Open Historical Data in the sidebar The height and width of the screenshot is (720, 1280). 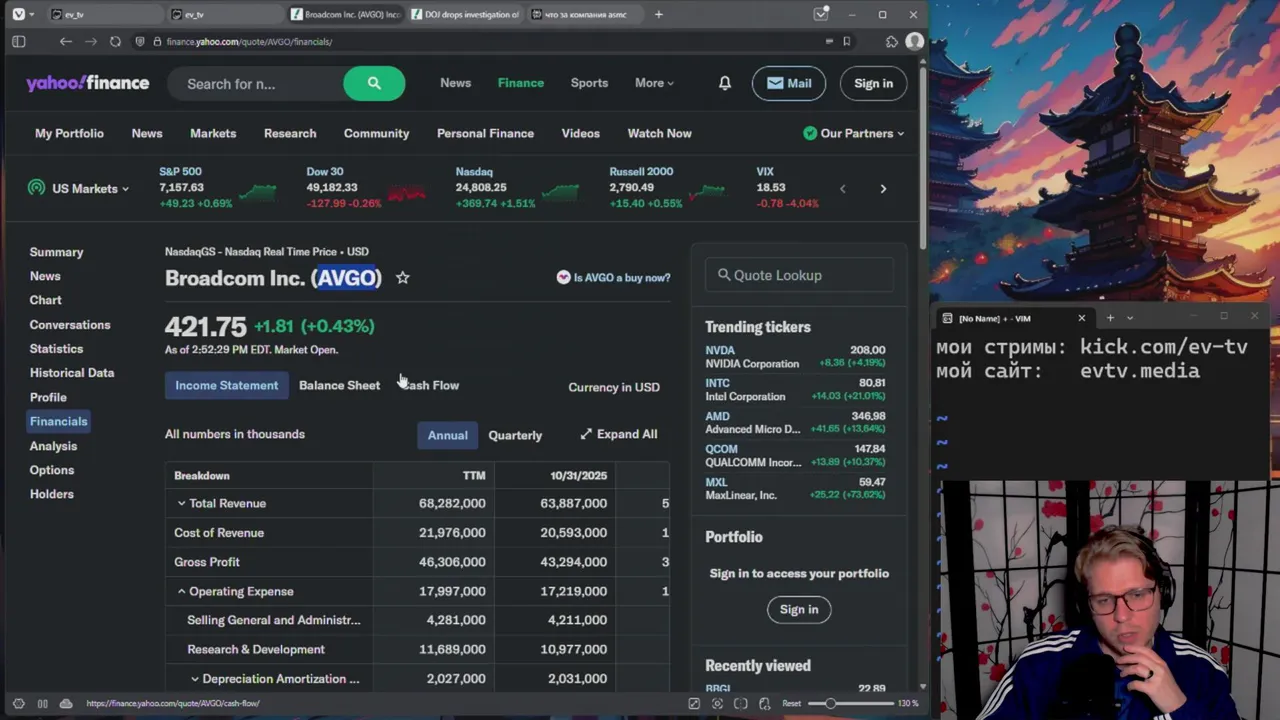[72, 373]
